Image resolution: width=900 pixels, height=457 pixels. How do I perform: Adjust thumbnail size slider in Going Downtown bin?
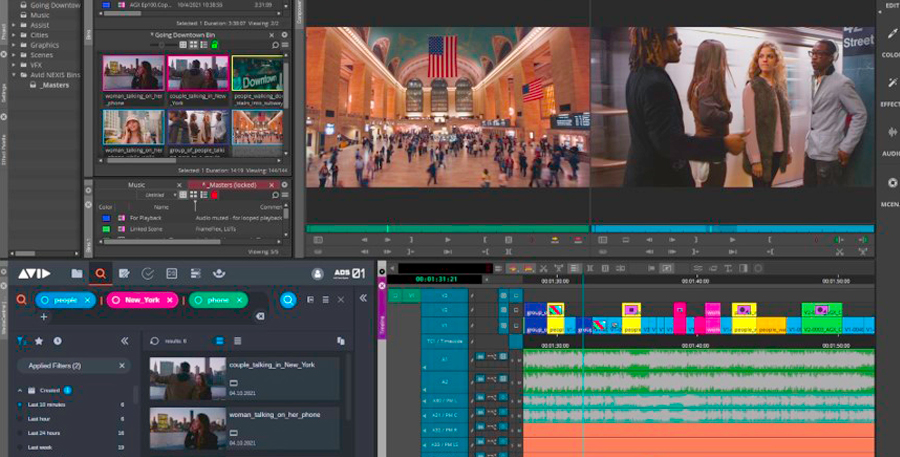click(162, 44)
